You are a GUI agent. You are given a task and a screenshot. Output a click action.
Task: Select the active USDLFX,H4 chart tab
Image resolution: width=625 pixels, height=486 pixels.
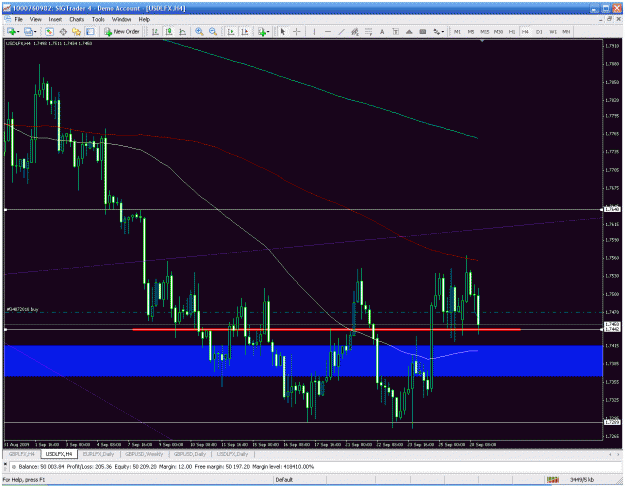coord(59,454)
